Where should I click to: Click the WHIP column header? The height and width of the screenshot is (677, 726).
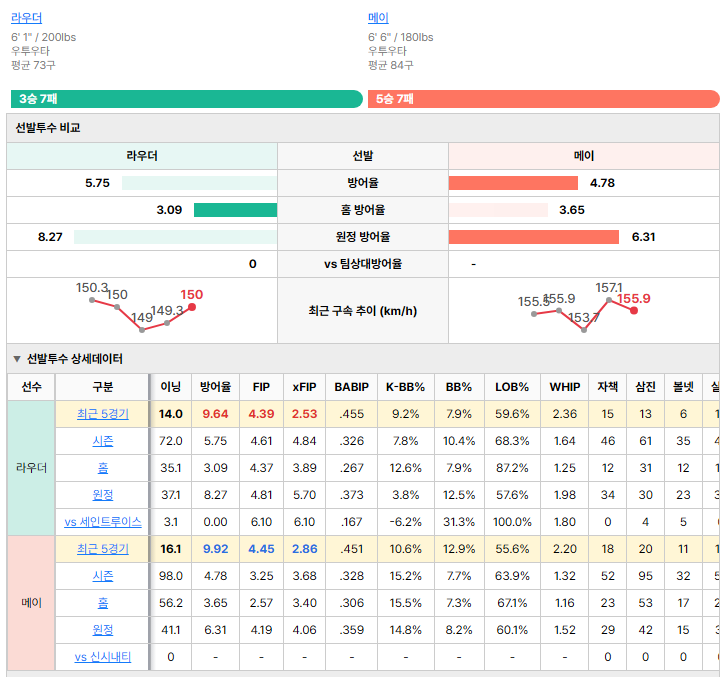point(564,387)
